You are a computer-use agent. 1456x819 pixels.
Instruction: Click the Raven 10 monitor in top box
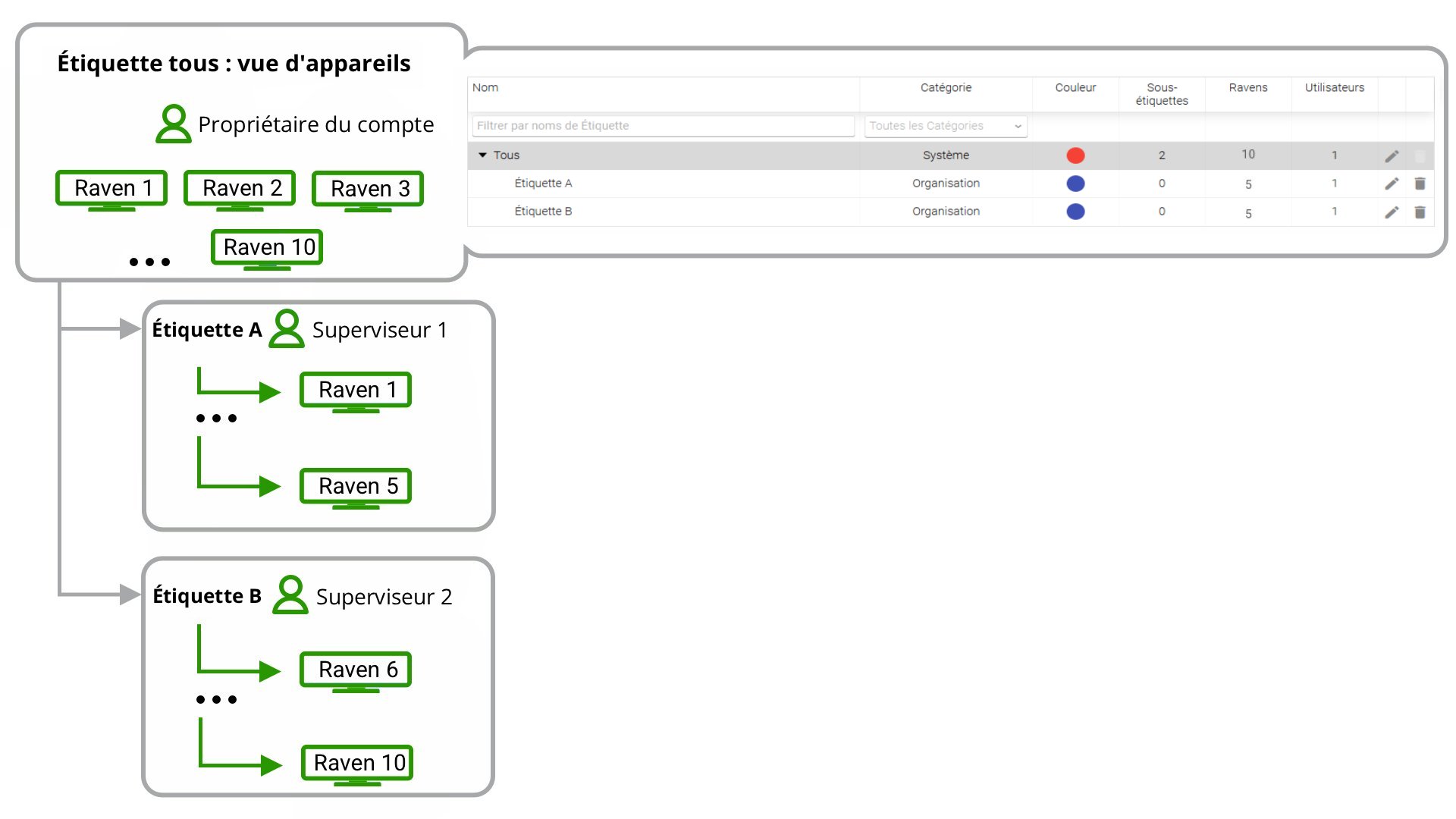(267, 249)
